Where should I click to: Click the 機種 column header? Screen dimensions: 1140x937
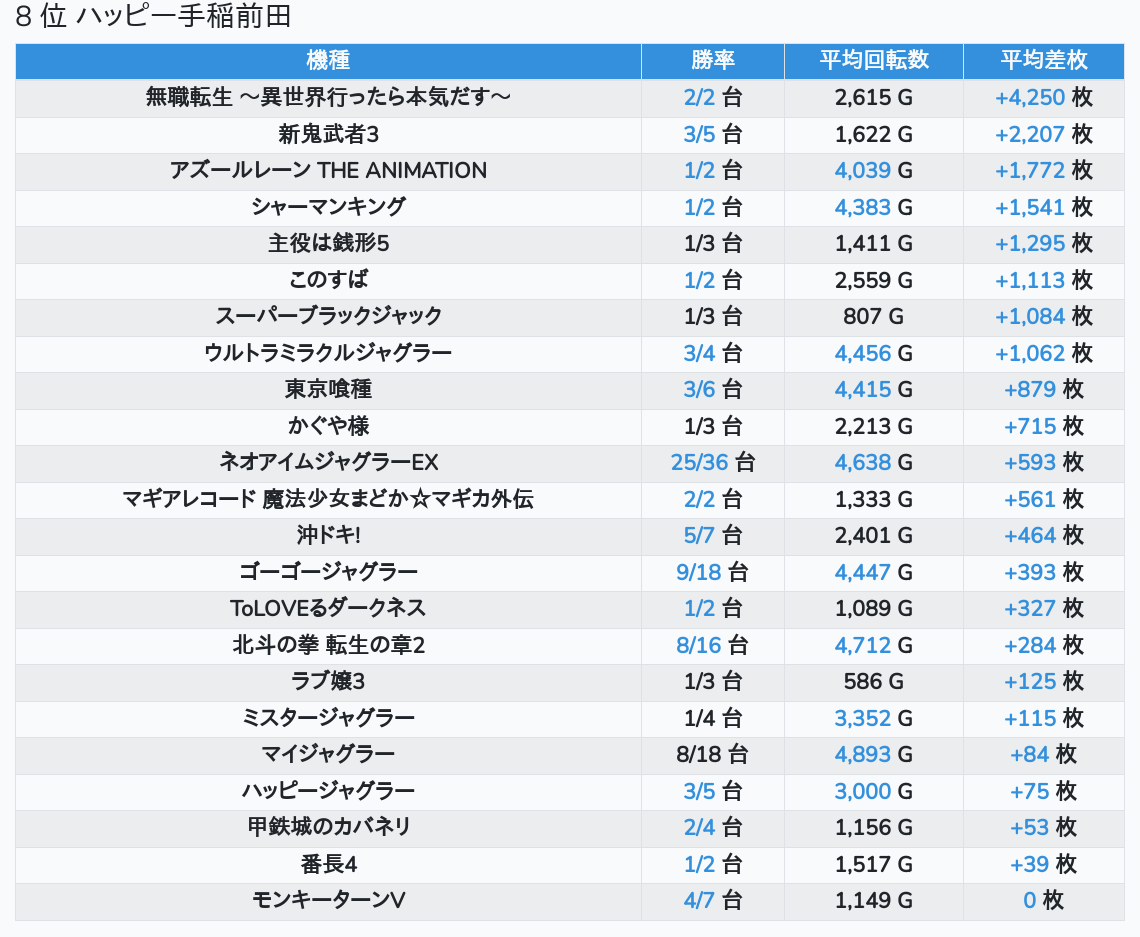pyautogui.click(x=328, y=60)
